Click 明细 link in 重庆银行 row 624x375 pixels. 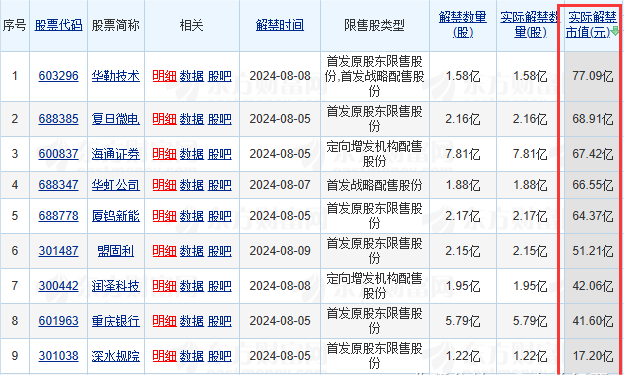(164, 321)
